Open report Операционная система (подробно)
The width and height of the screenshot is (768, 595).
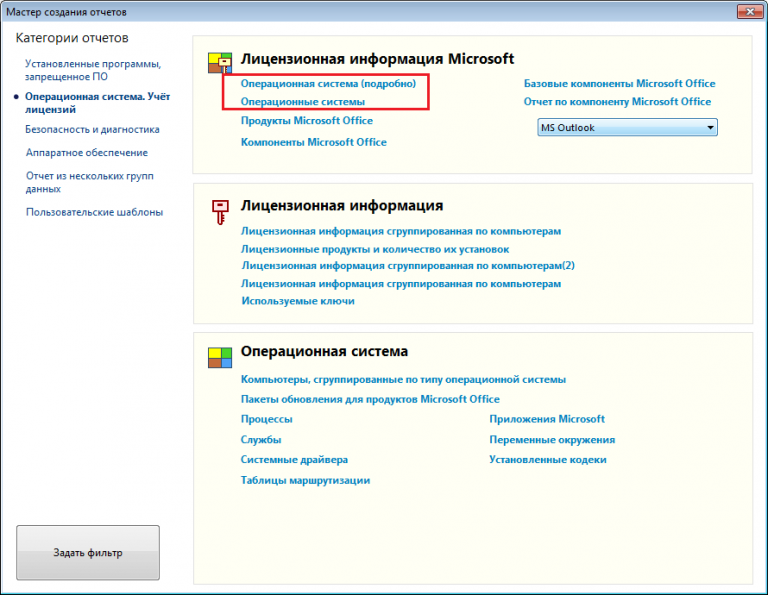coord(328,84)
